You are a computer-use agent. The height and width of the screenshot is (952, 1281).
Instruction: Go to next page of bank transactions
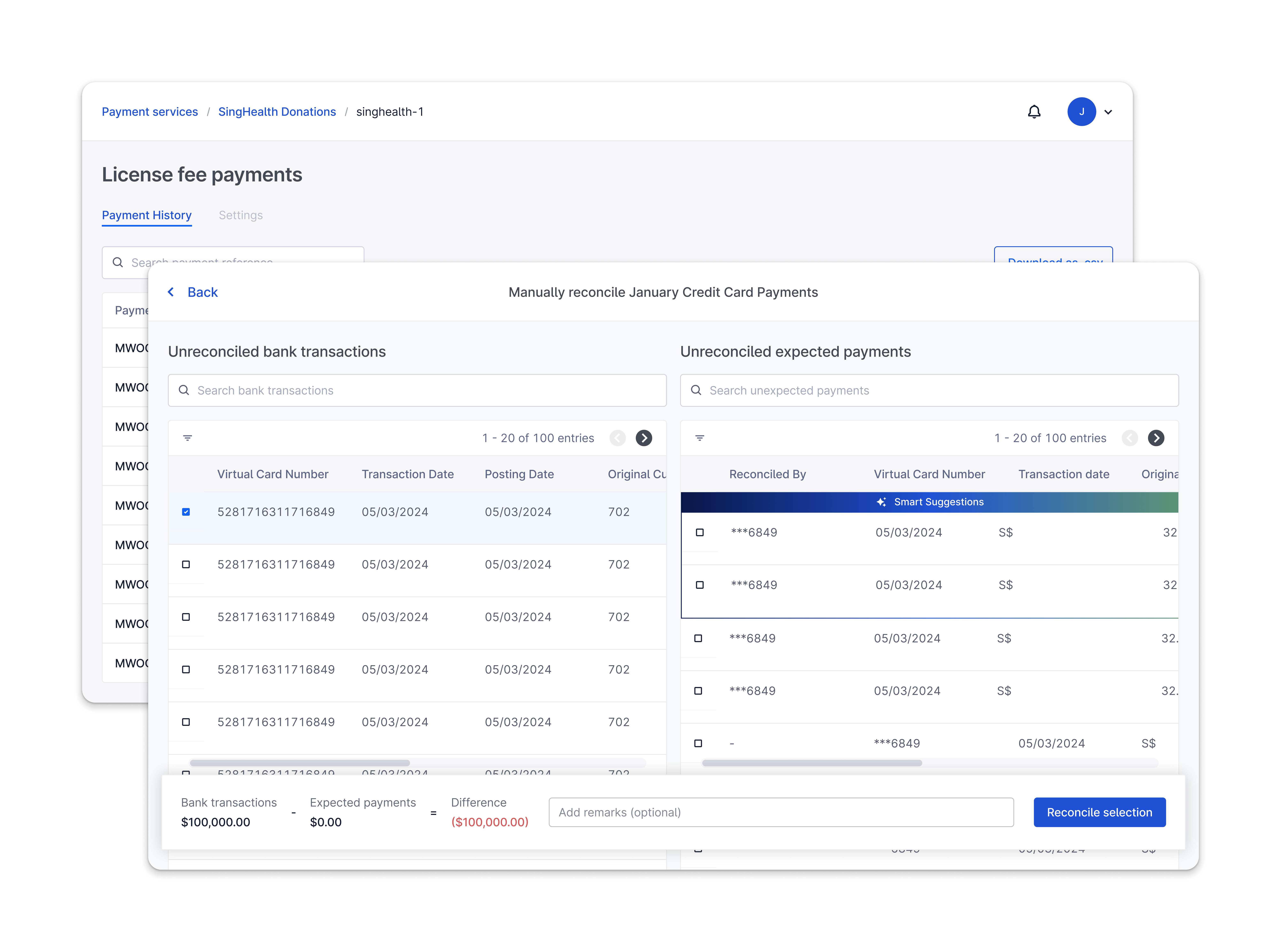click(x=644, y=438)
